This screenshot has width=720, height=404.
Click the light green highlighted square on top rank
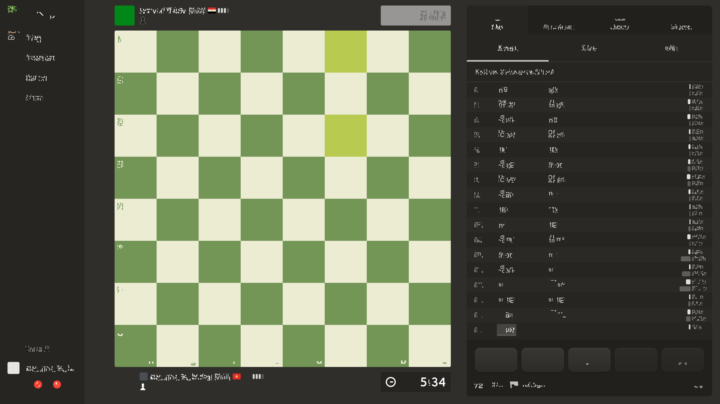click(346, 51)
